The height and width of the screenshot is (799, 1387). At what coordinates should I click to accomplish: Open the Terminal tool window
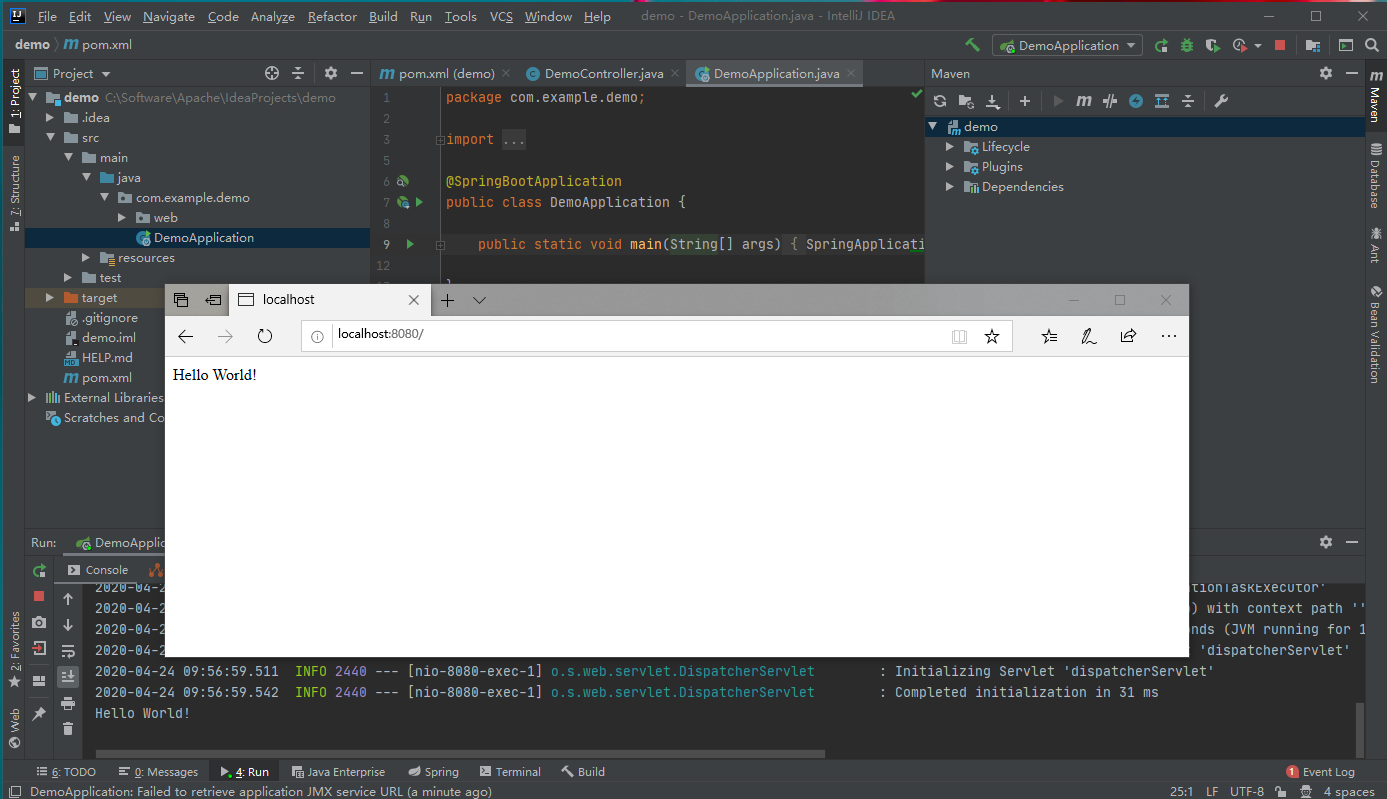(x=510, y=772)
